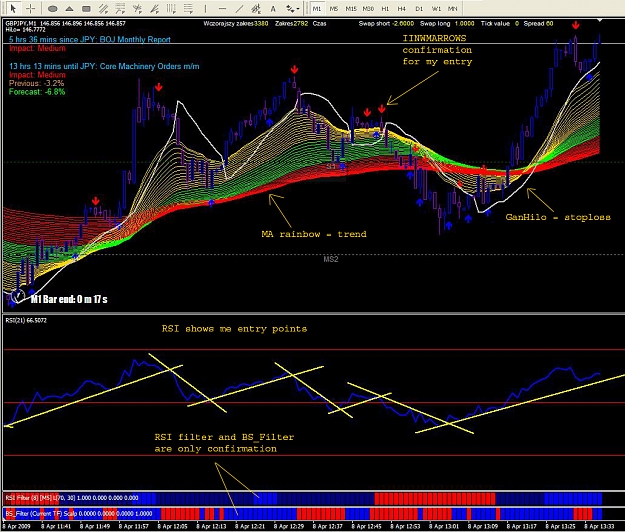The image size is (625, 532).
Task: Click the '8 Apr 12:13' time label
Action: [x=211, y=526]
